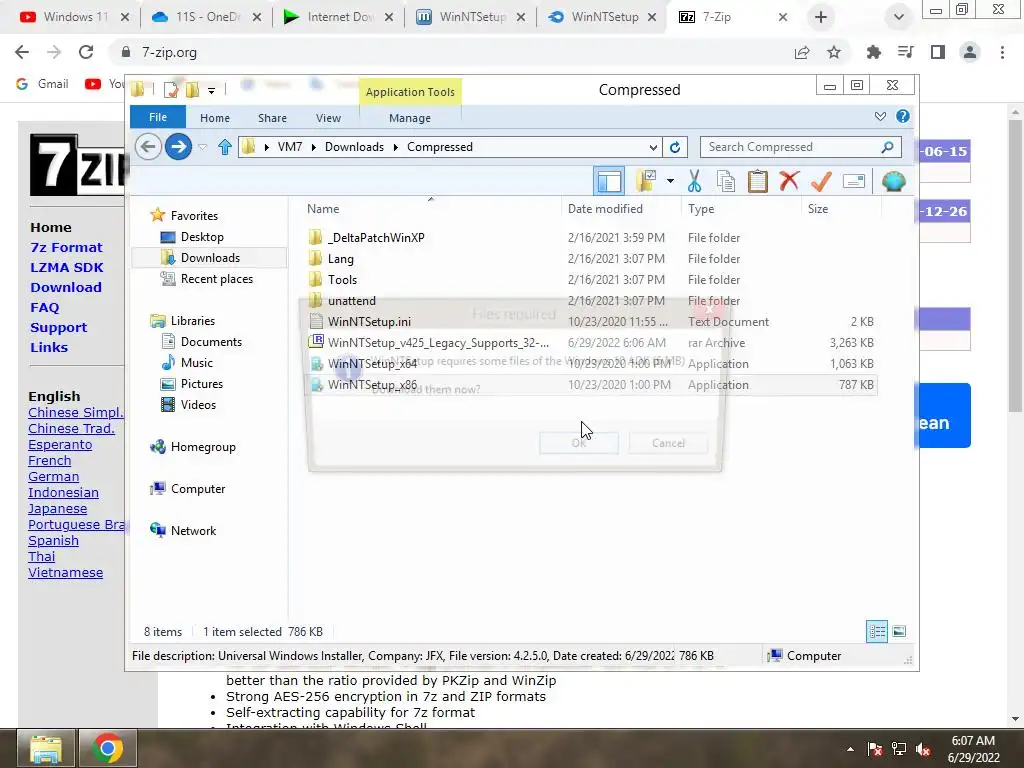1024x768 pixels.
Task: Click the muted volume tray icon
Action: pos(923,749)
